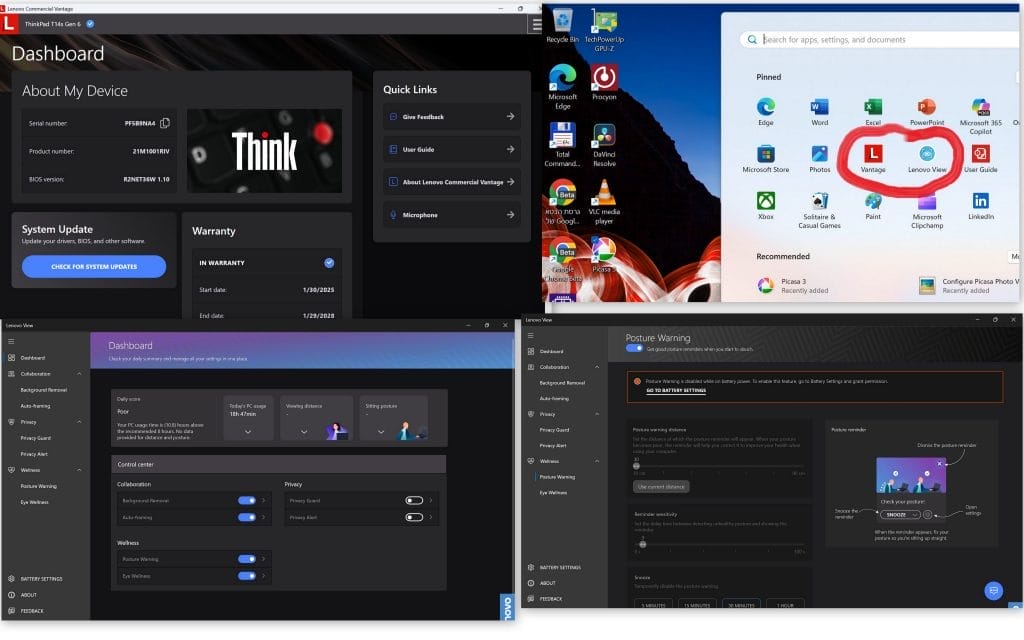Open PowerPoint from the pinned apps
Viewport: 1024px width, 640px height.
point(927,111)
